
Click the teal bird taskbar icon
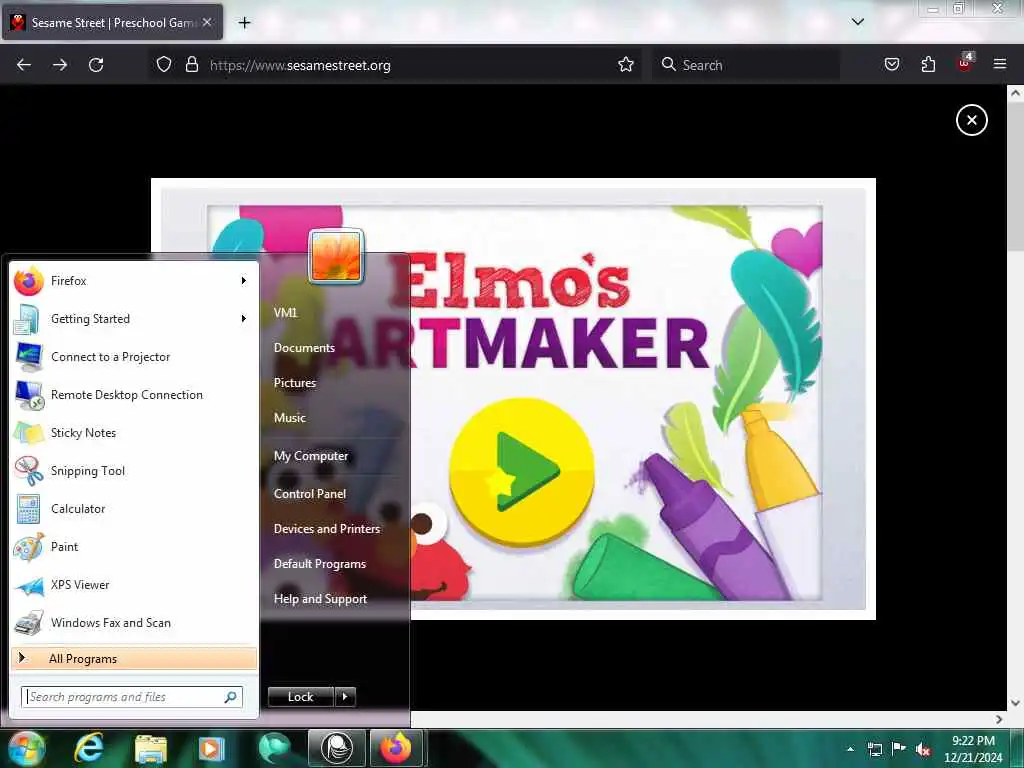[274, 748]
